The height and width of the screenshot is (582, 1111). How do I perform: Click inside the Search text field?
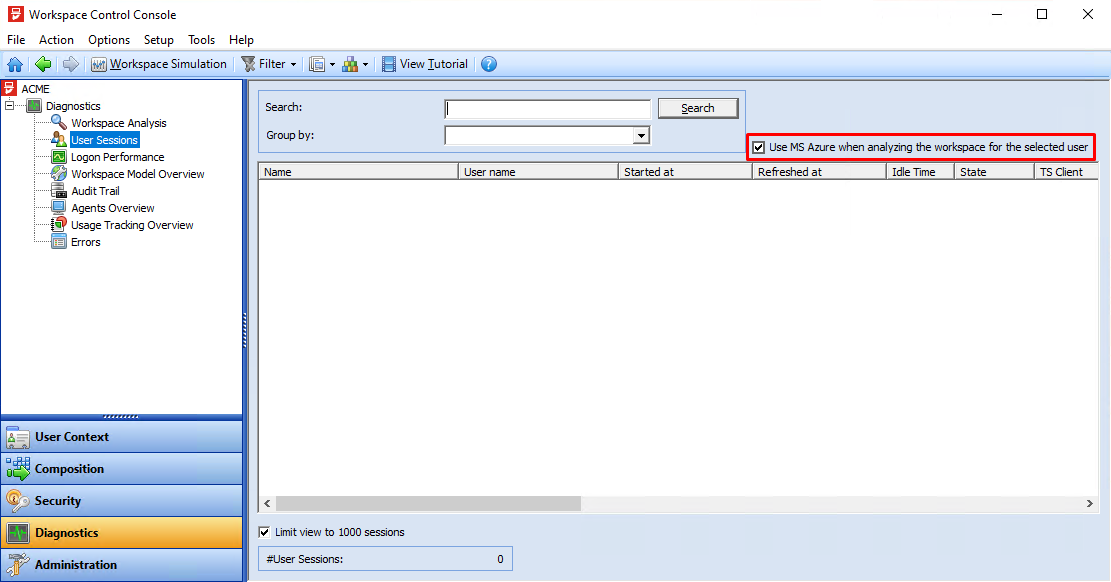pyautogui.click(x=547, y=108)
